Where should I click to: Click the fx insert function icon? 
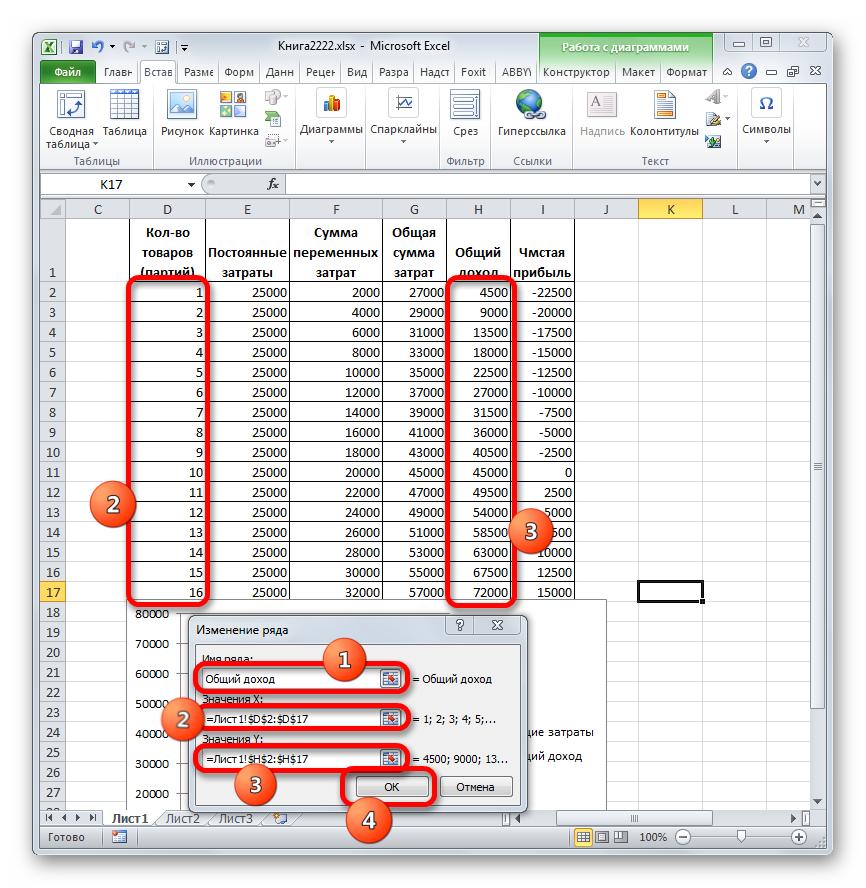tap(273, 184)
